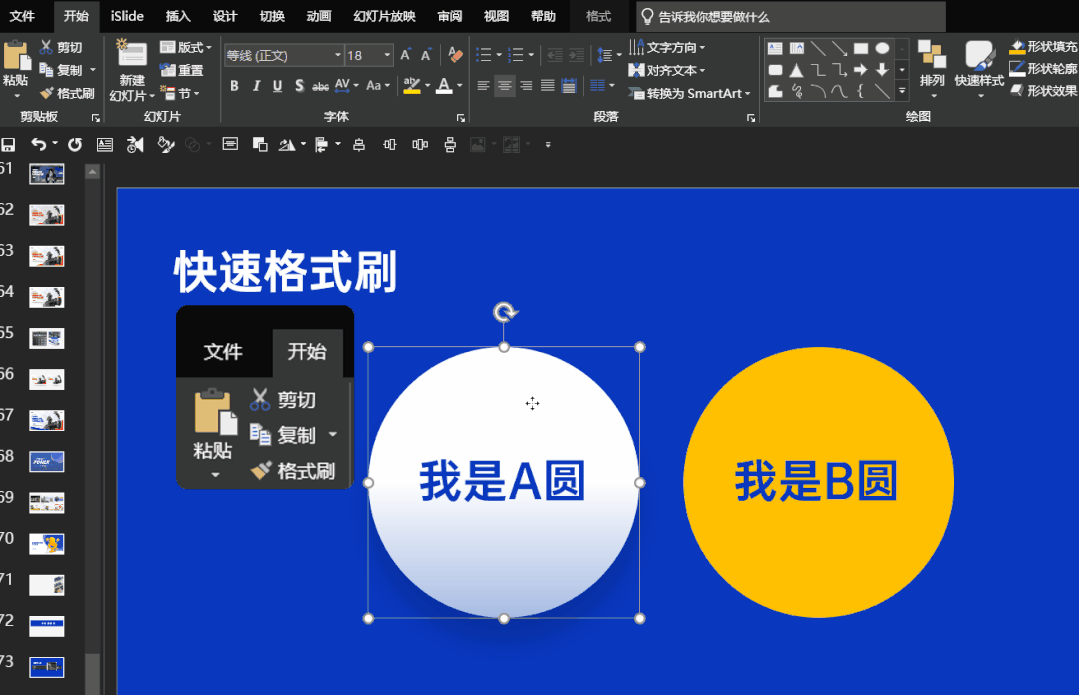Select slide 61 thumbnail
Image resolution: width=1079 pixels, height=695 pixels.
tap(47, 174)
